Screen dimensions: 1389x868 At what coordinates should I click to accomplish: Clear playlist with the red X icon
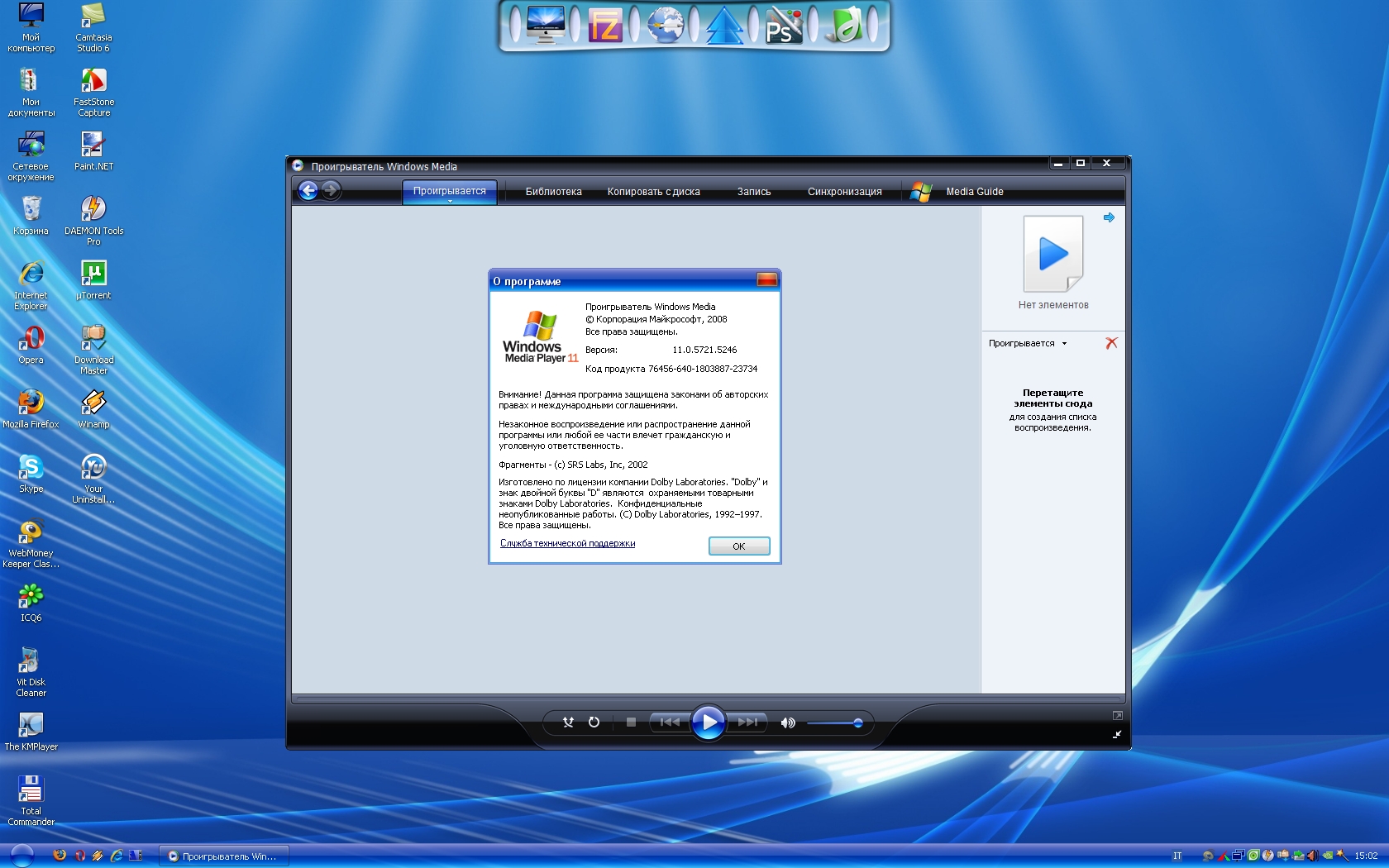coord(1111,343)
